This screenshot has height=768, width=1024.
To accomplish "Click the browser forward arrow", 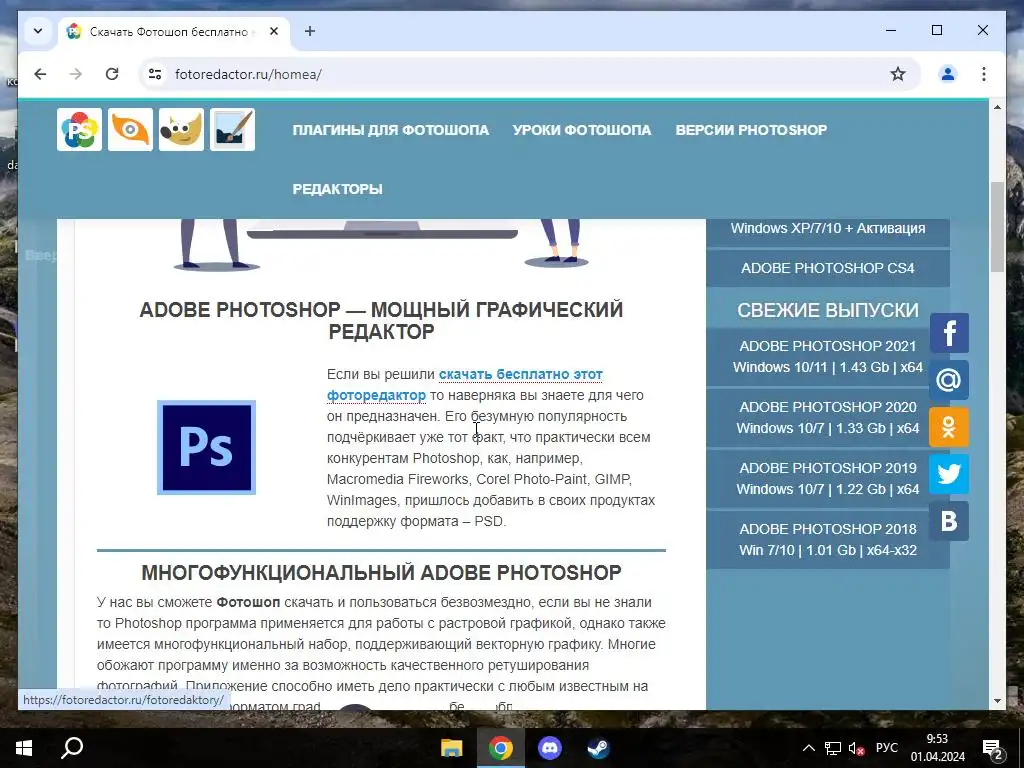I will coord(76,74).
